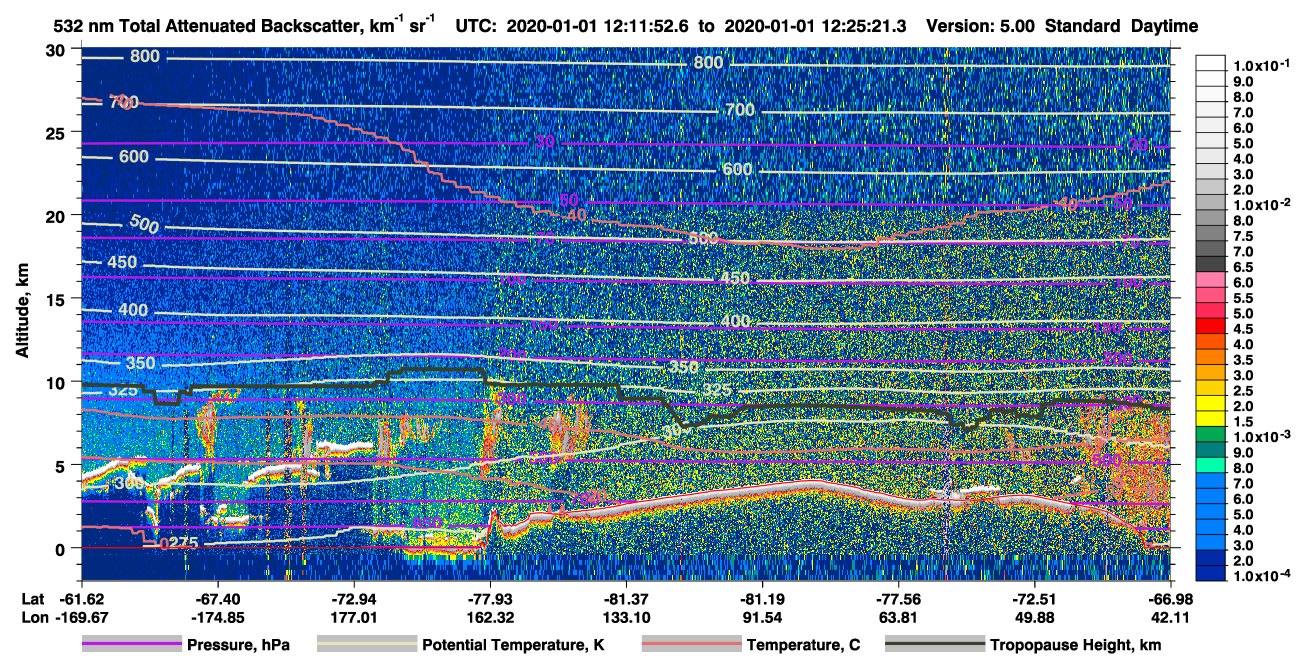This screenshot has width=1300, height=667.
Task: Click the longitude value '177.01'
Action: 353,617
